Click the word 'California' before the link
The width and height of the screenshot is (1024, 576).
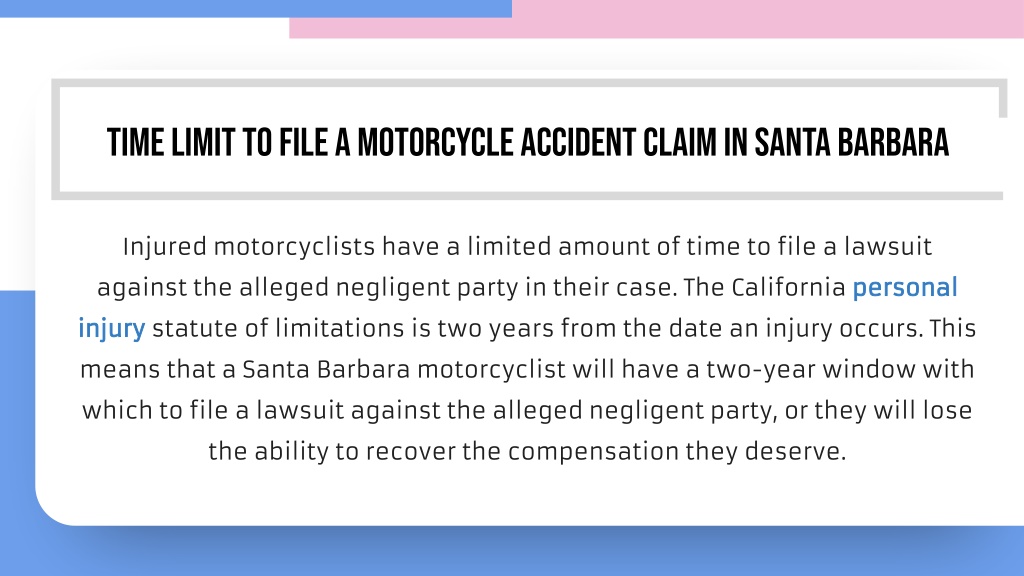[x=788, y=288]
